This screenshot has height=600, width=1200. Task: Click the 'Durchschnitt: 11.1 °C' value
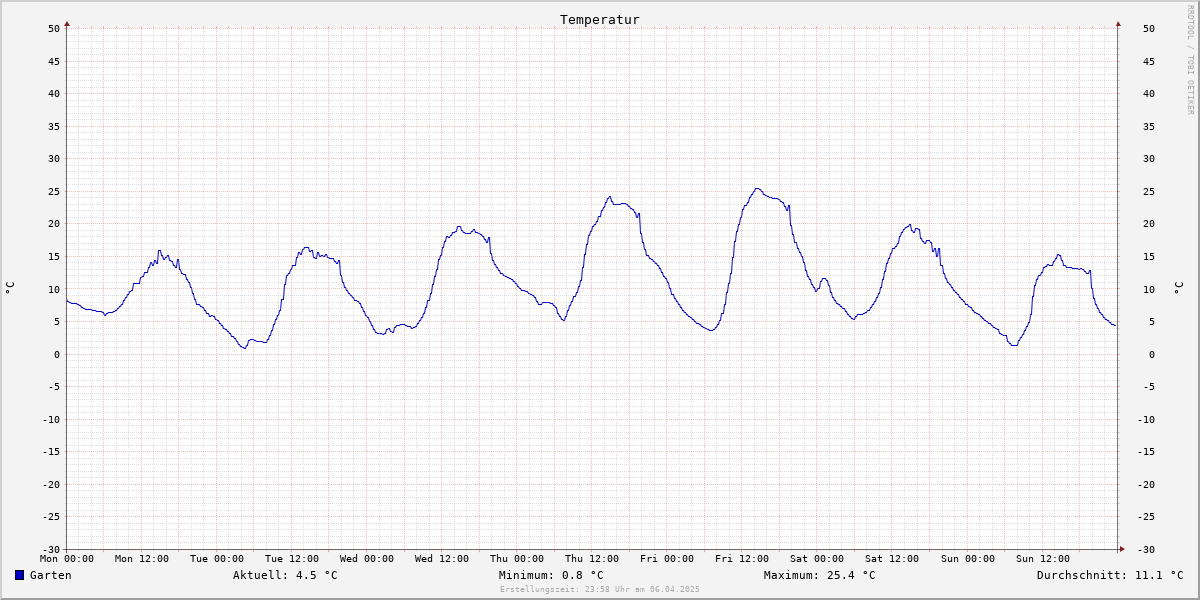(1110, 575)
